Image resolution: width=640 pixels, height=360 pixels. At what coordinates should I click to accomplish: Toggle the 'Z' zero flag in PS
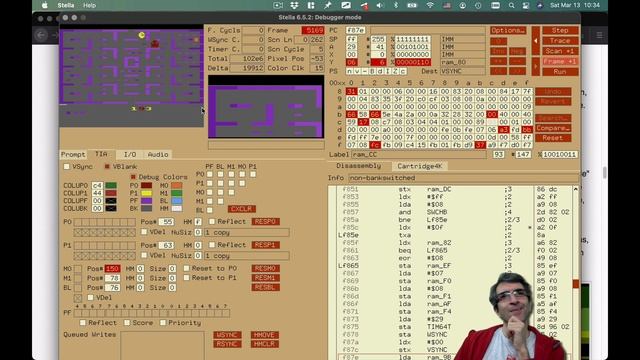(x=395, y=71)
